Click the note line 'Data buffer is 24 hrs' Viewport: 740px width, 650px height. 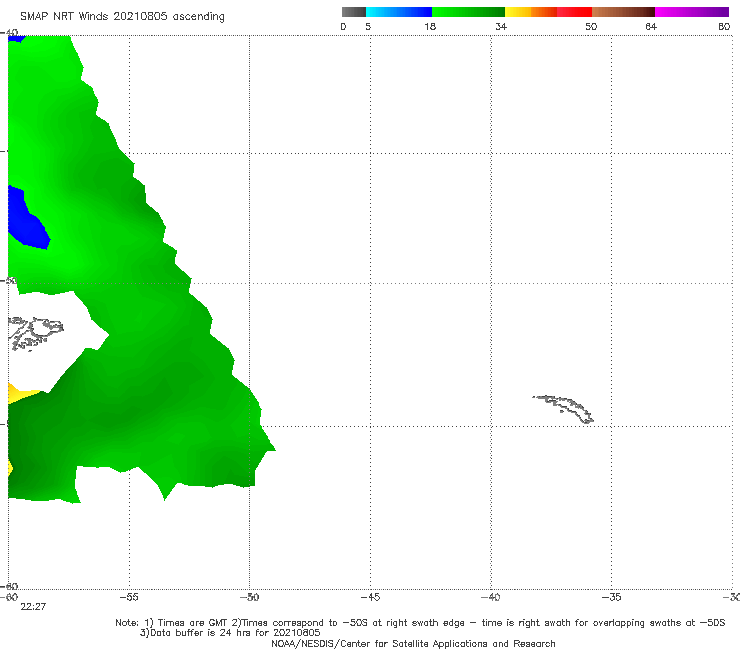[230, 633]
